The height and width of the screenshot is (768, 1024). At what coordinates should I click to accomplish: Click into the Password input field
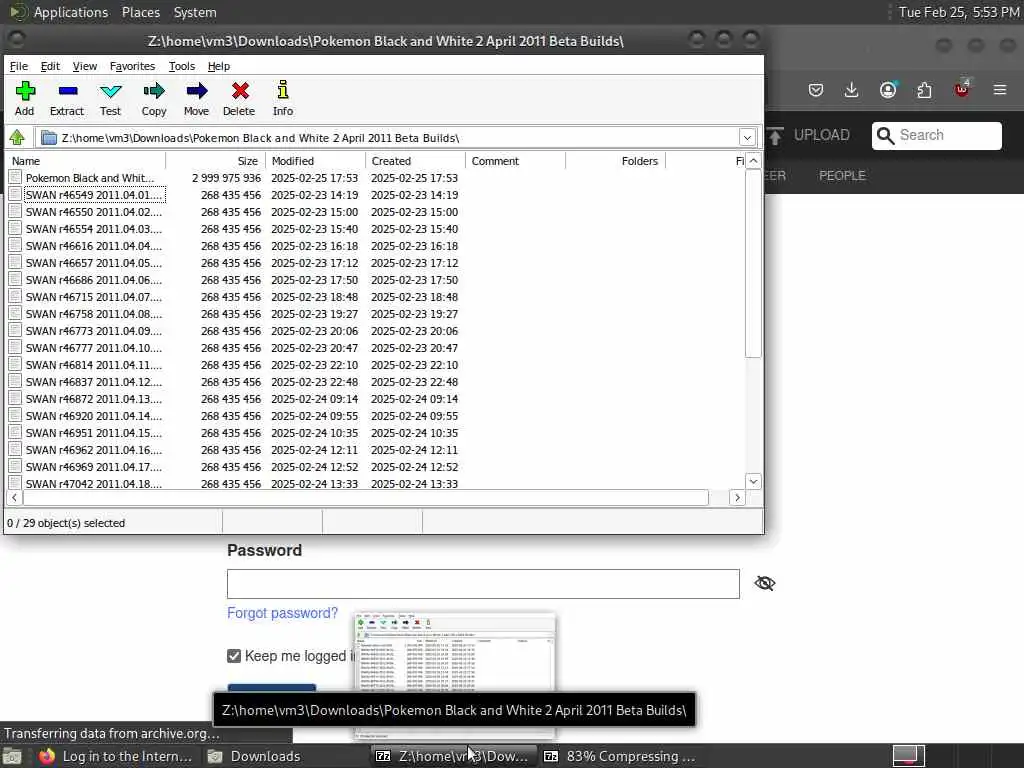coord(483,584)
